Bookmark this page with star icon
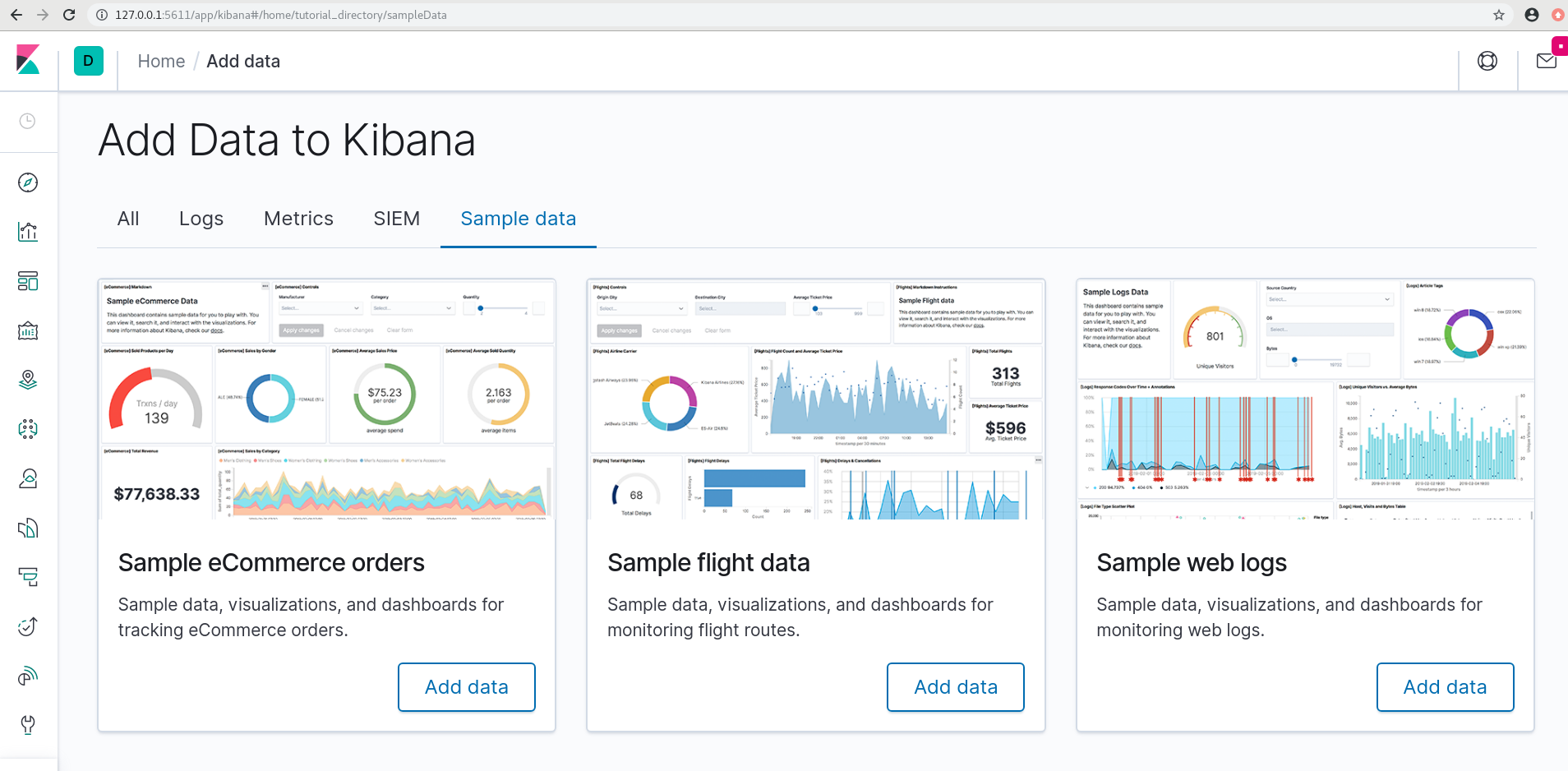This screenshot has height=771, width=1568. click(x=1499, y=15)
